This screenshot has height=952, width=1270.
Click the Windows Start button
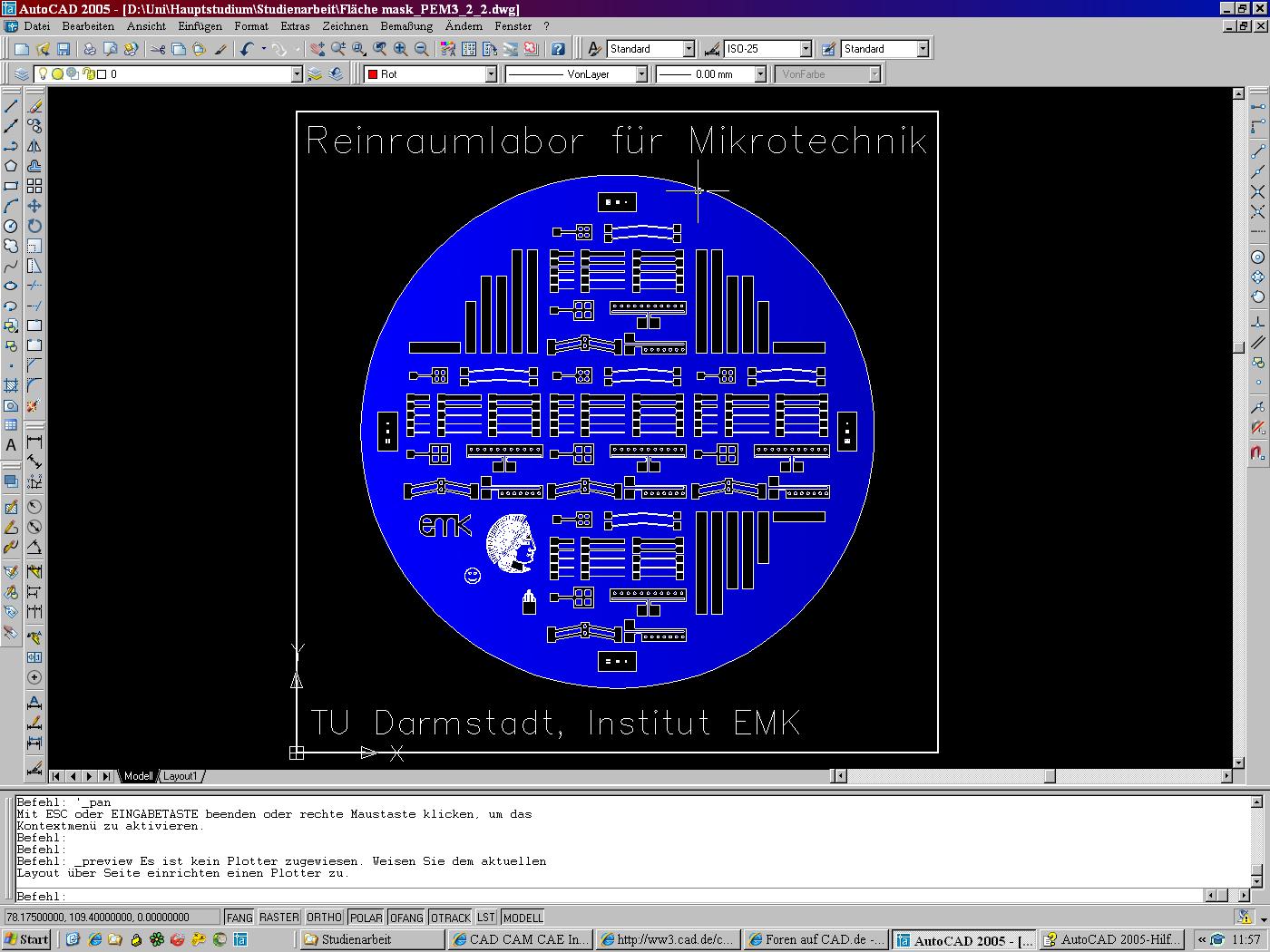(x=26, y=939)
